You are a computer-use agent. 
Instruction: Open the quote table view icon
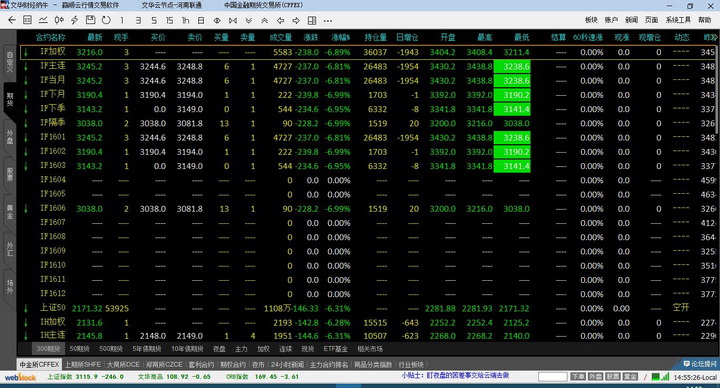[28, 20]
